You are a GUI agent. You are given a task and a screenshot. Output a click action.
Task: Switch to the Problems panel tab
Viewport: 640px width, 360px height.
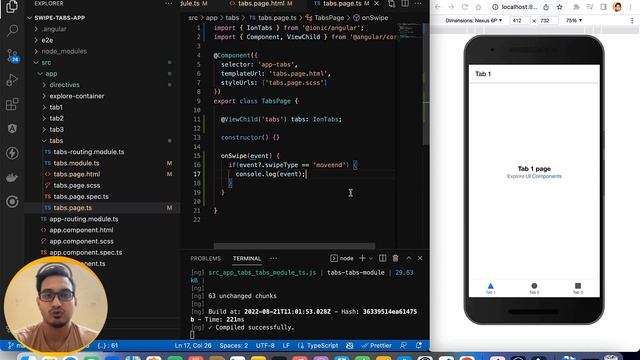pyautogui.click(x=205, y=258)
